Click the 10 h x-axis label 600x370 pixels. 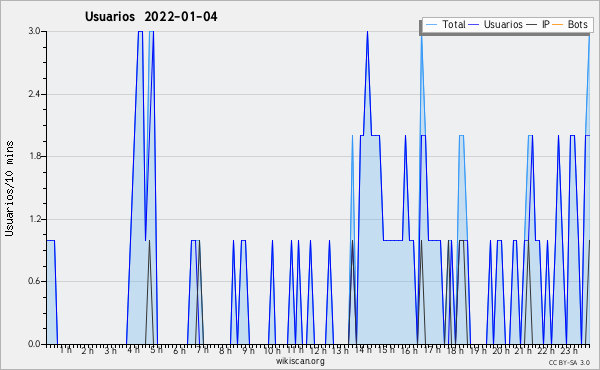coord(272,350)
